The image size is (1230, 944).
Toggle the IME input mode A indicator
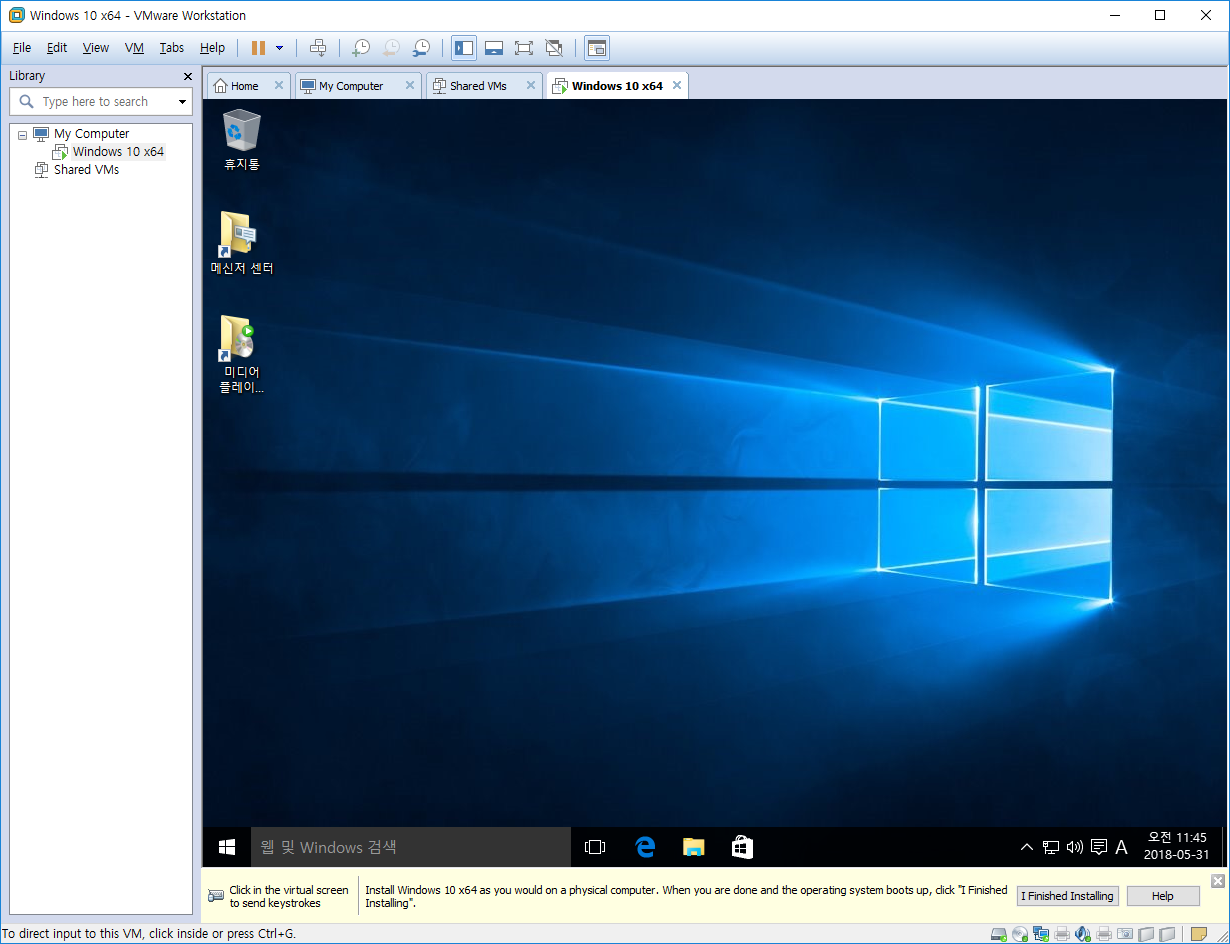(x=1121, y=847)
